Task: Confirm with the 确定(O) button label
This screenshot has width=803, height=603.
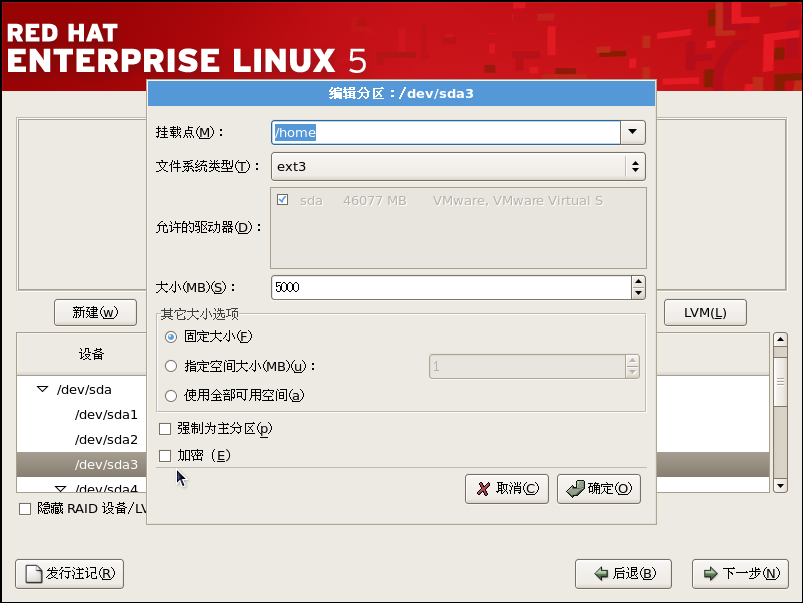Action: point(609,488)
